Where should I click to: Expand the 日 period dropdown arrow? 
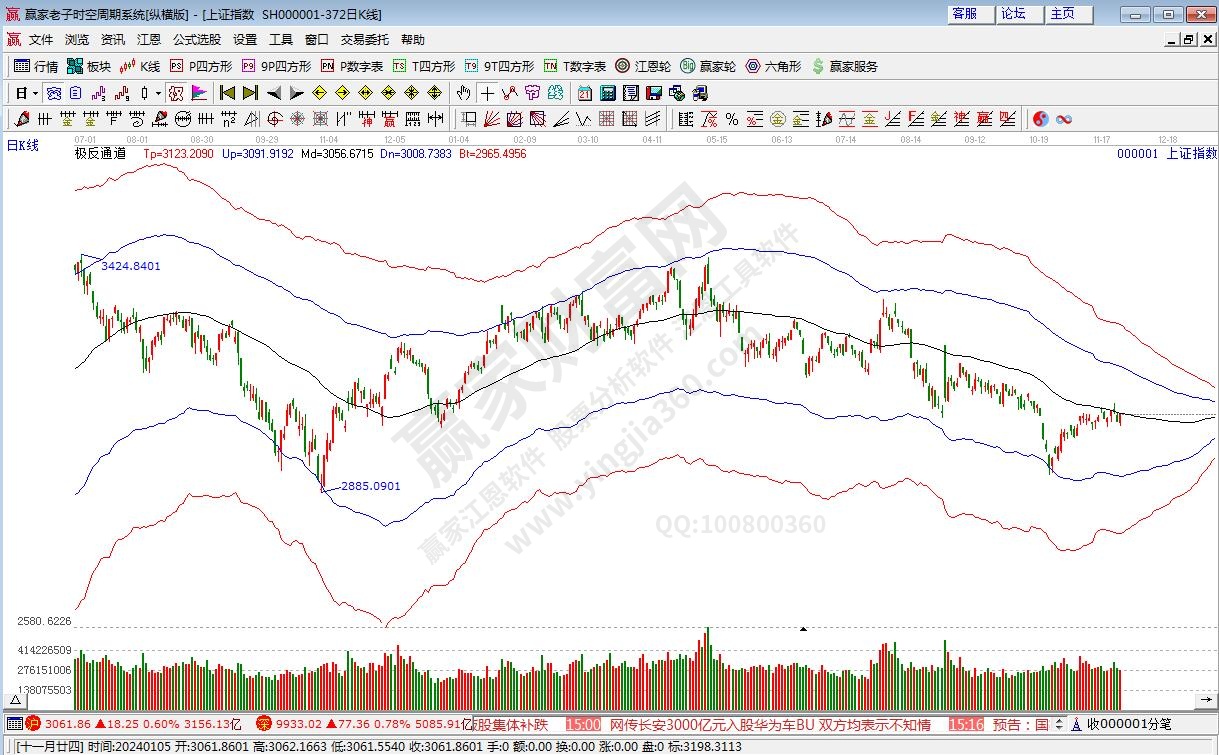[35, 93]
